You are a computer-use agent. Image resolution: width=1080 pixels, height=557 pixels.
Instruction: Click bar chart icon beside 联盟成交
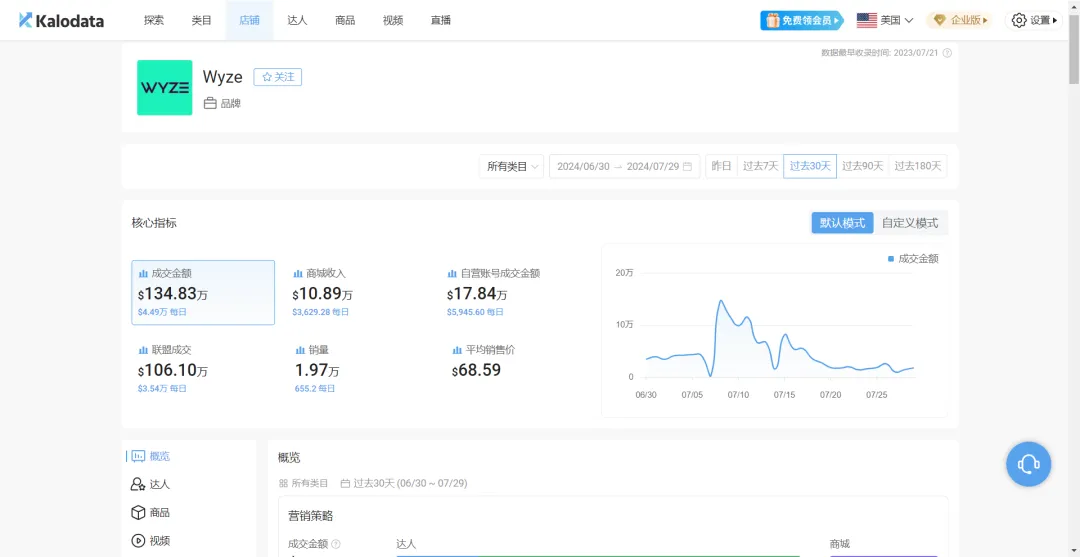(x=143, y=350)
